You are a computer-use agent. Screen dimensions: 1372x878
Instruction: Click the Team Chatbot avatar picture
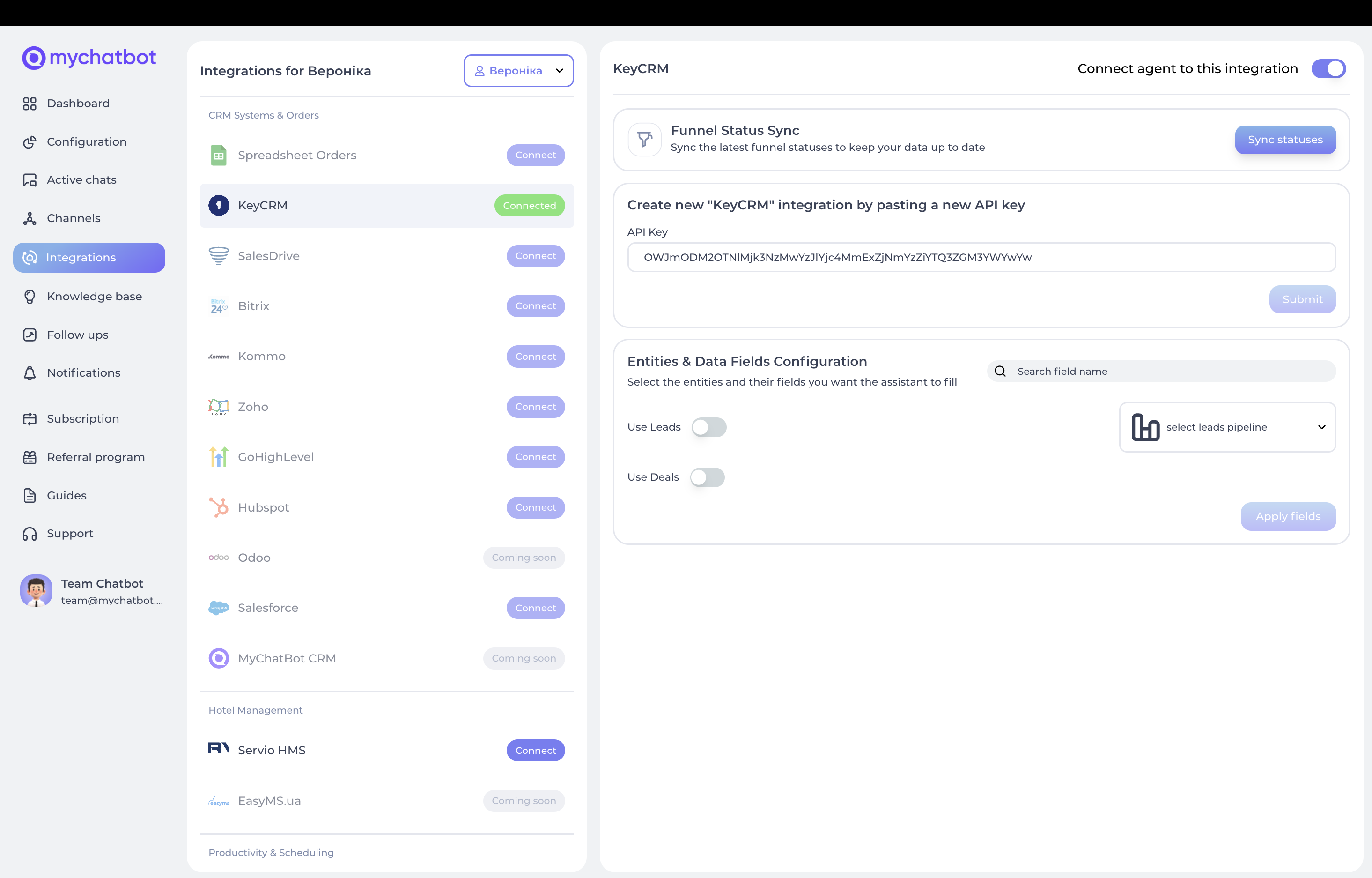tap(36, 591)
